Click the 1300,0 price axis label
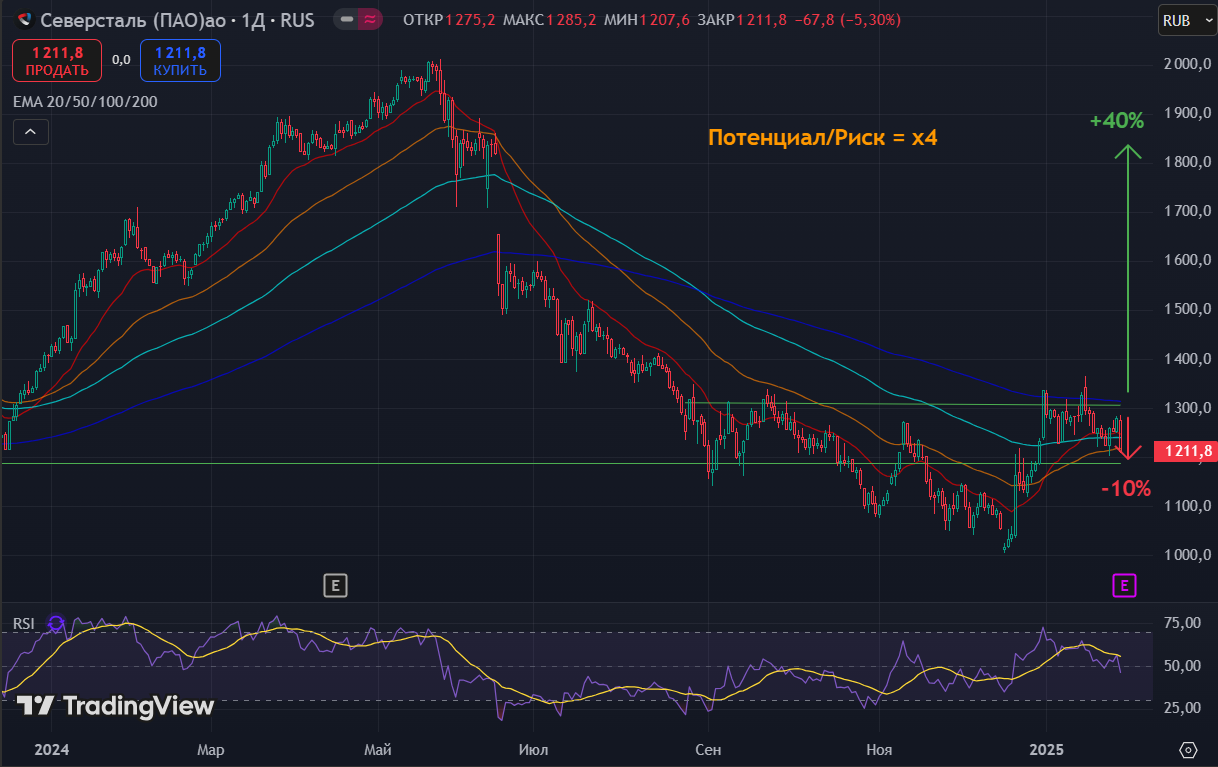The height and width of the screenshot is (767, 1218). [1186, 408]
